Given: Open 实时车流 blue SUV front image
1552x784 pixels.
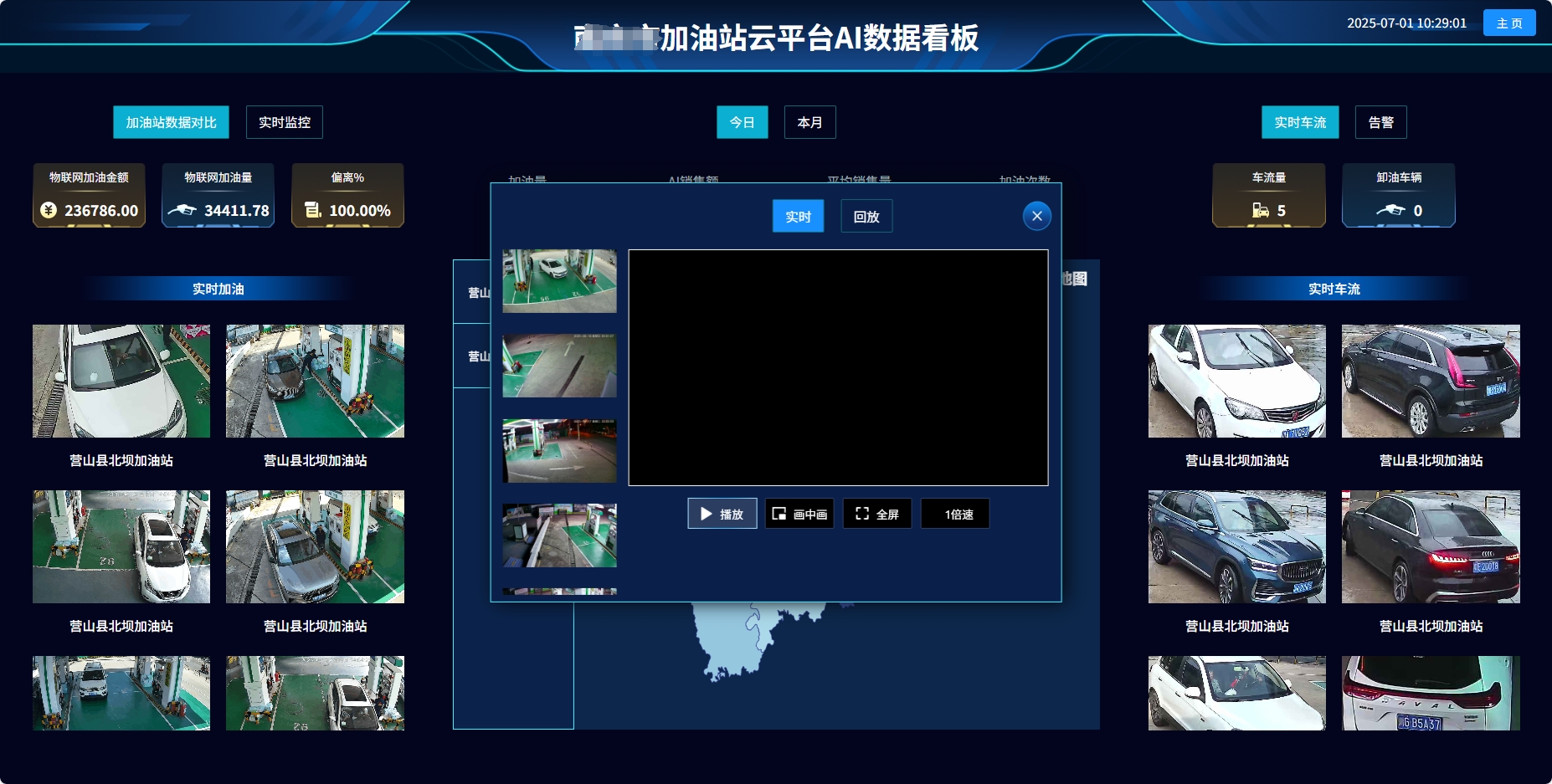Looking at the screenshot, I should coord(1237,546).
